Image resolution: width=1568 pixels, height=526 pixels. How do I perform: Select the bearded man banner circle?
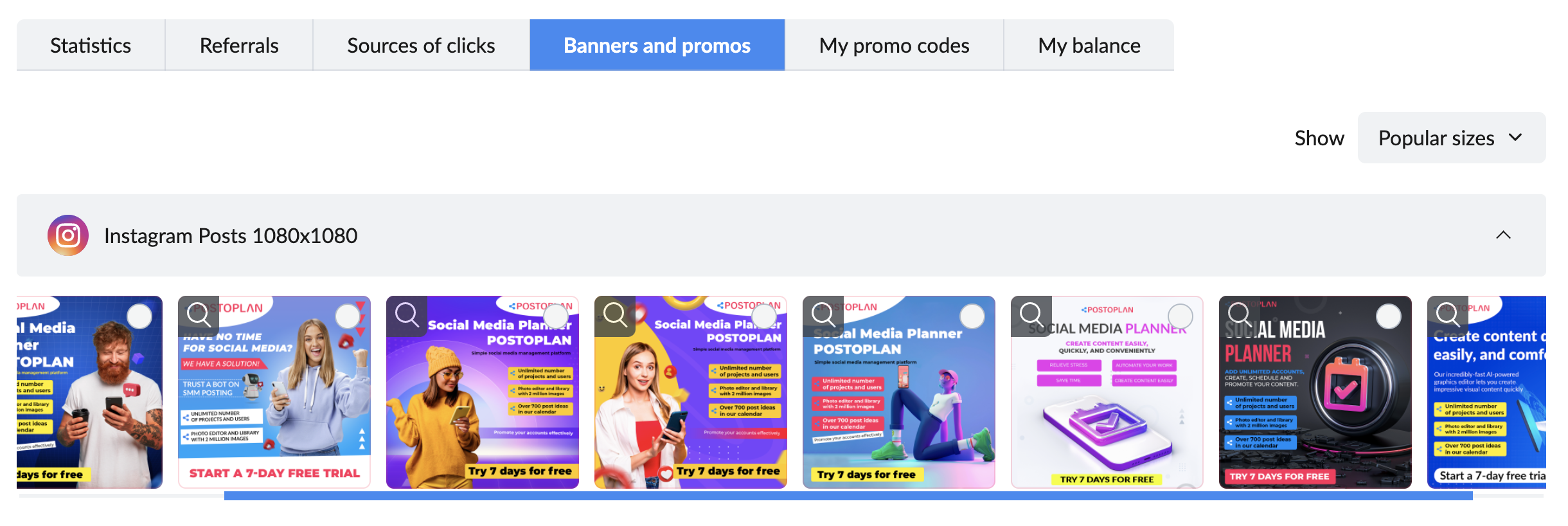(x=139, y=316)
